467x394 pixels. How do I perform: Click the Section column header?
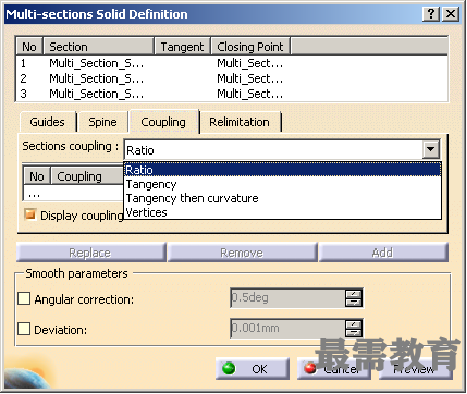(x=99, y=46)
